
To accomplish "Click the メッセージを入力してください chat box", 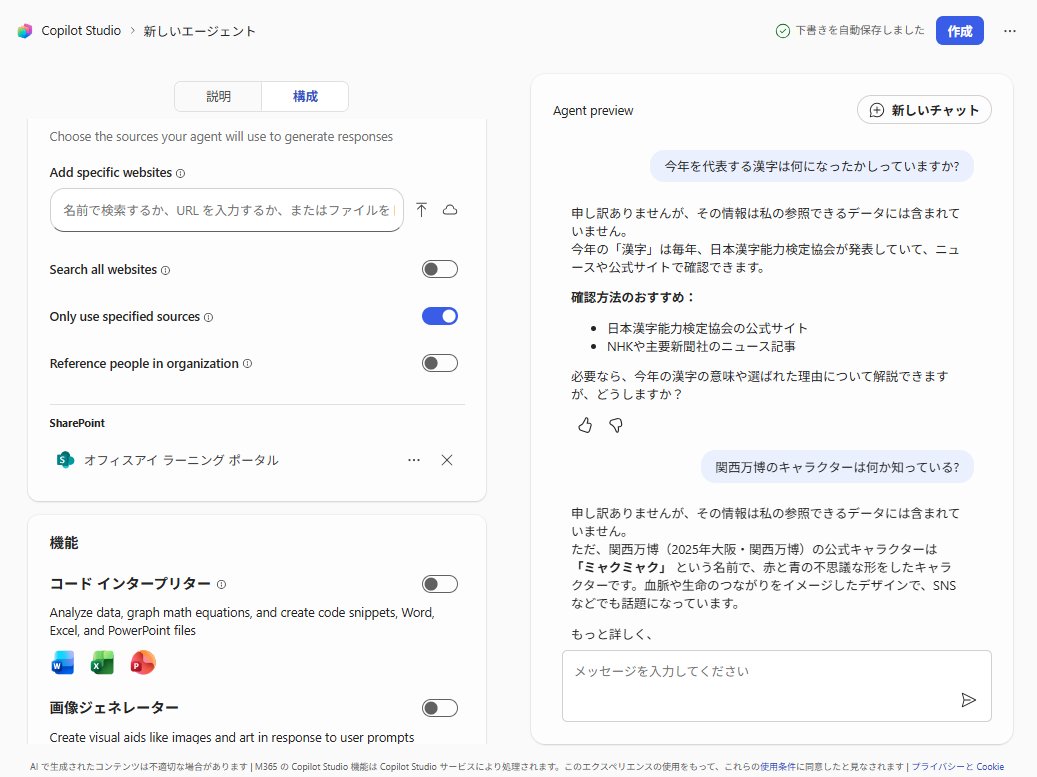I will [x=776, y=686].
